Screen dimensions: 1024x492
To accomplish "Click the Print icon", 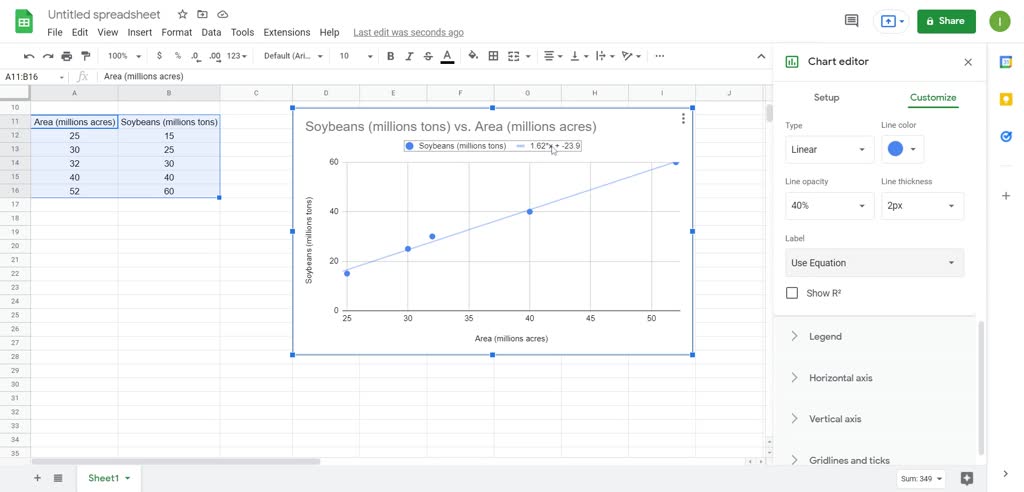I will [67, 56].
